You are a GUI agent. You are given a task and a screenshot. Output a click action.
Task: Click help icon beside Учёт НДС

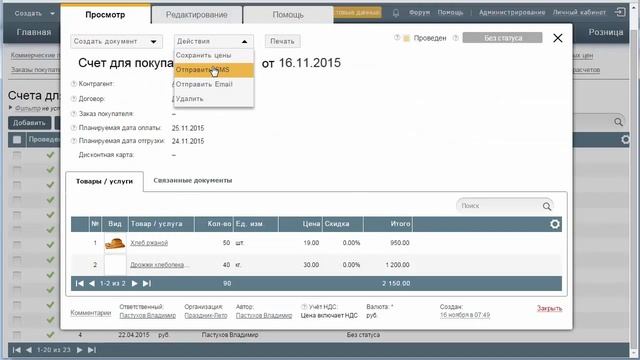point(304,307)
